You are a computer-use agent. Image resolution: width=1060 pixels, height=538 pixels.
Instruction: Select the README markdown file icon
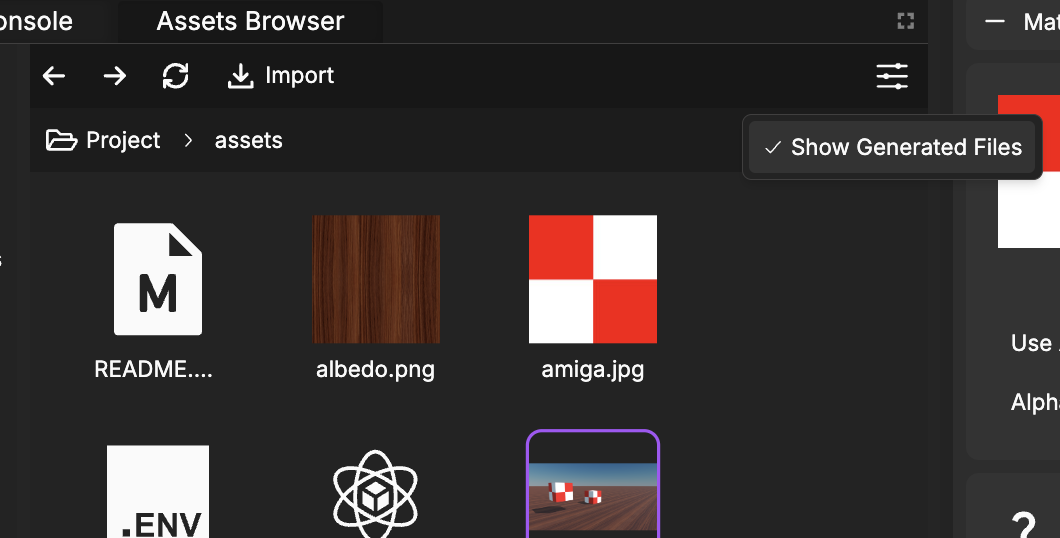coord(158,279)
